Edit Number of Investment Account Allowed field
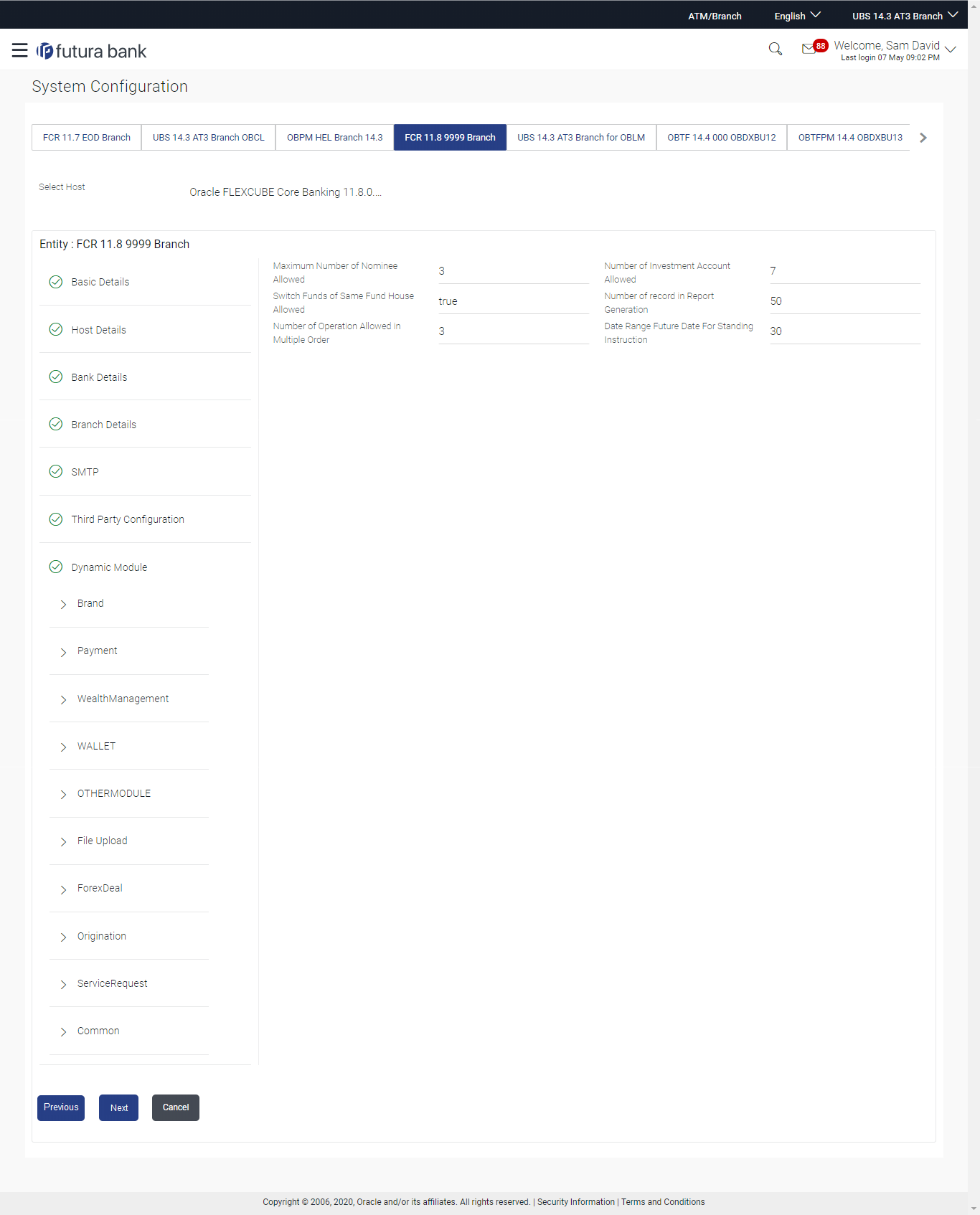This screenshot has height=1215, width=980. point(845,271)
